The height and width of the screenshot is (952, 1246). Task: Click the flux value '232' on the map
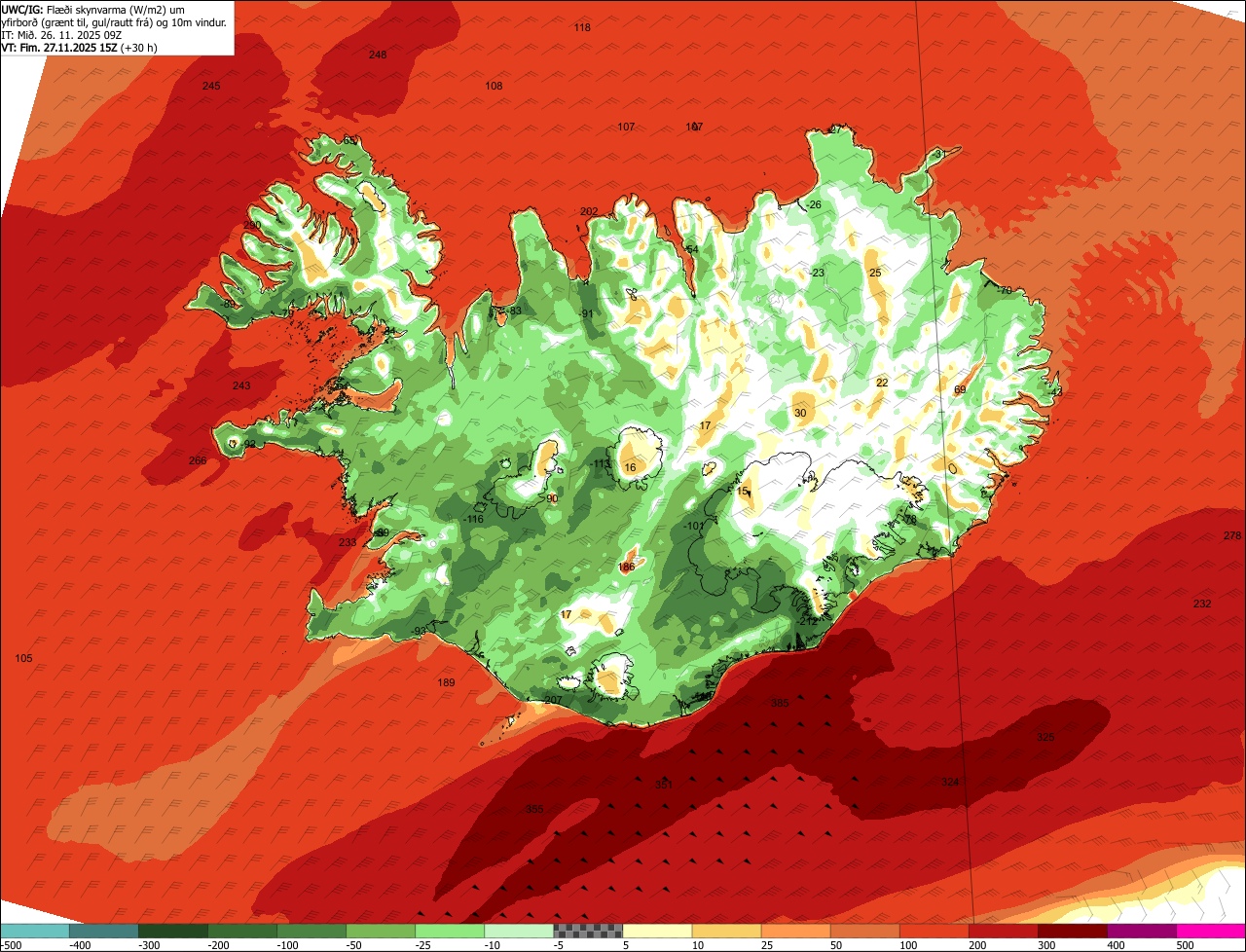point(1202,604)
